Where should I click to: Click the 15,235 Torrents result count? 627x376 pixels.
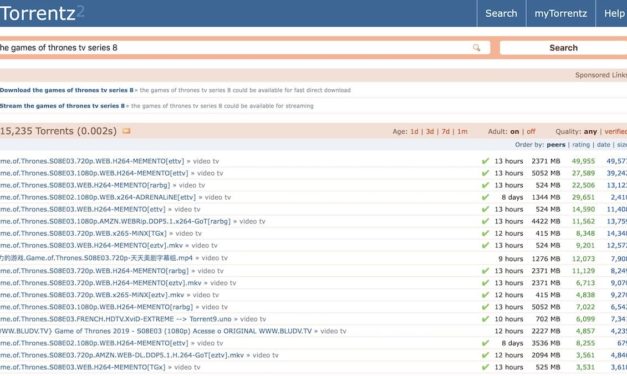pos(58,131)
